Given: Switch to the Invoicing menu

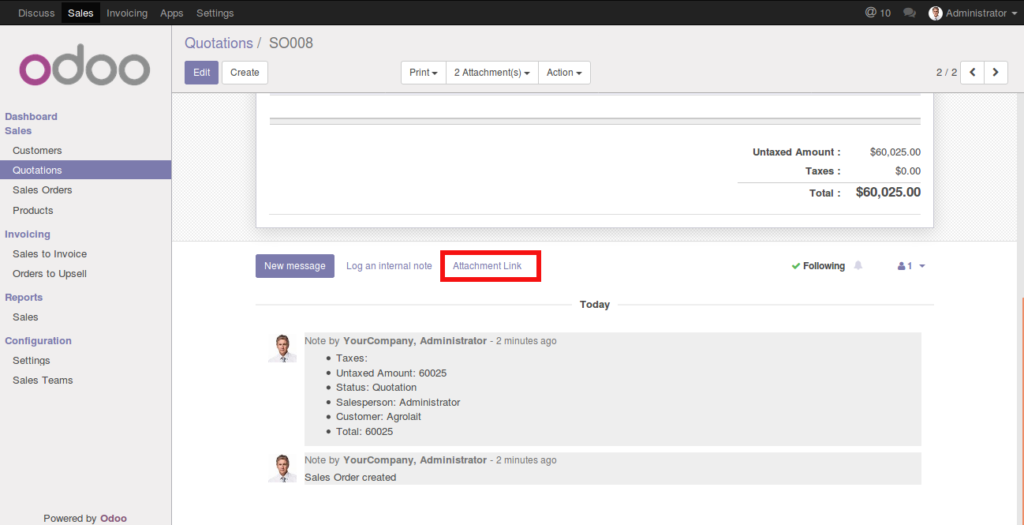Looking at the screenshot, I should (x=127, y=13).
